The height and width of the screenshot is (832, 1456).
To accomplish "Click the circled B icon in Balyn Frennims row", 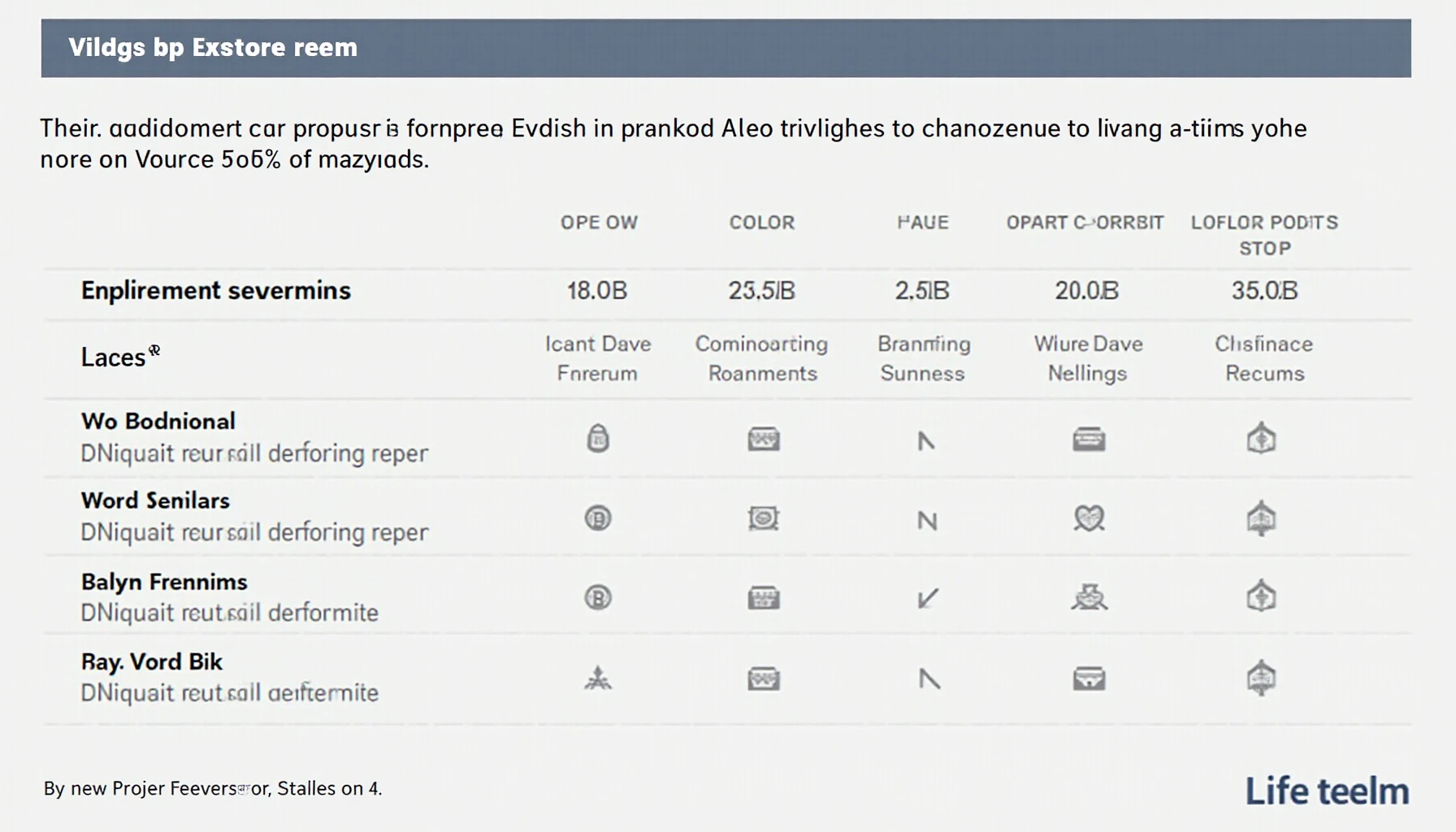I will point(598,598).
